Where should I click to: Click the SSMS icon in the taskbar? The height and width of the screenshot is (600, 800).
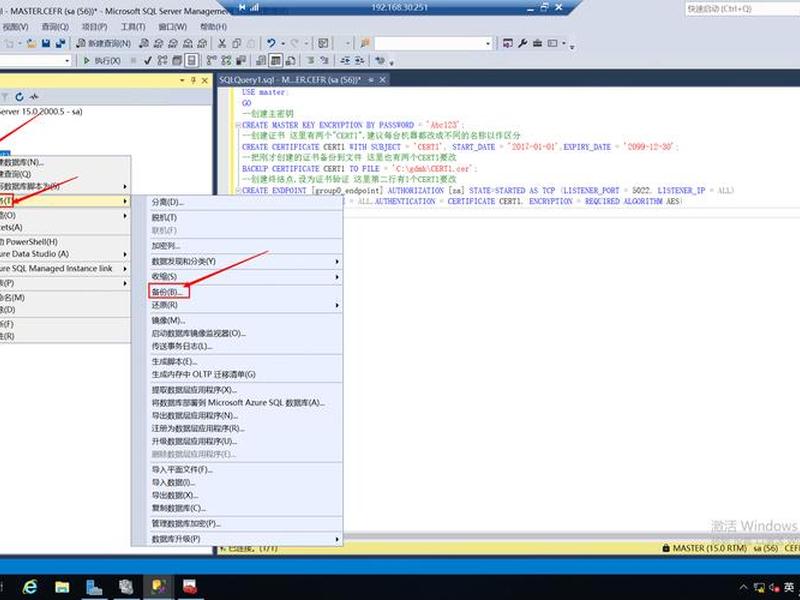pyautogui.click(x=158, y=587)
